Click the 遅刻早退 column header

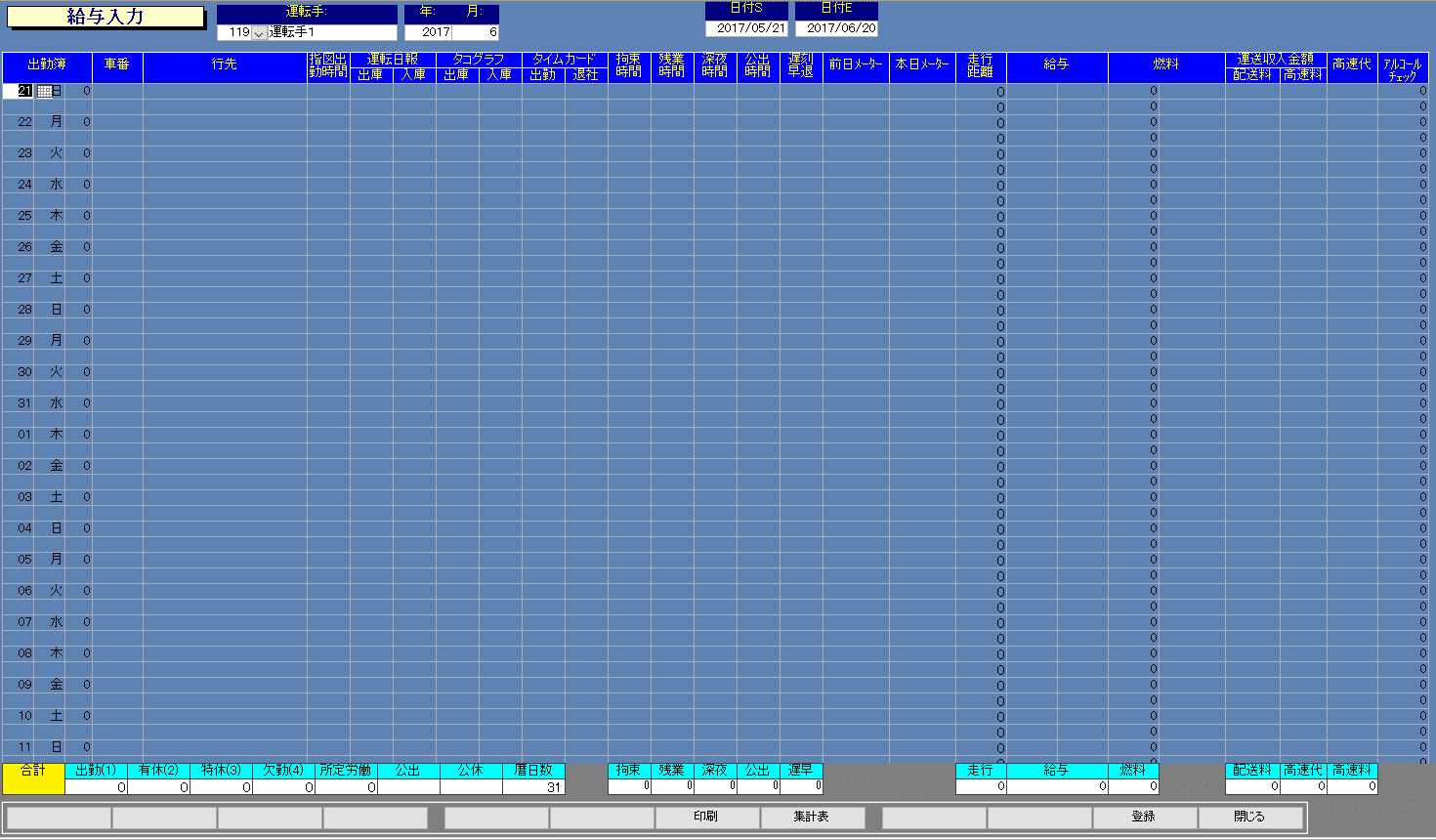801,67
